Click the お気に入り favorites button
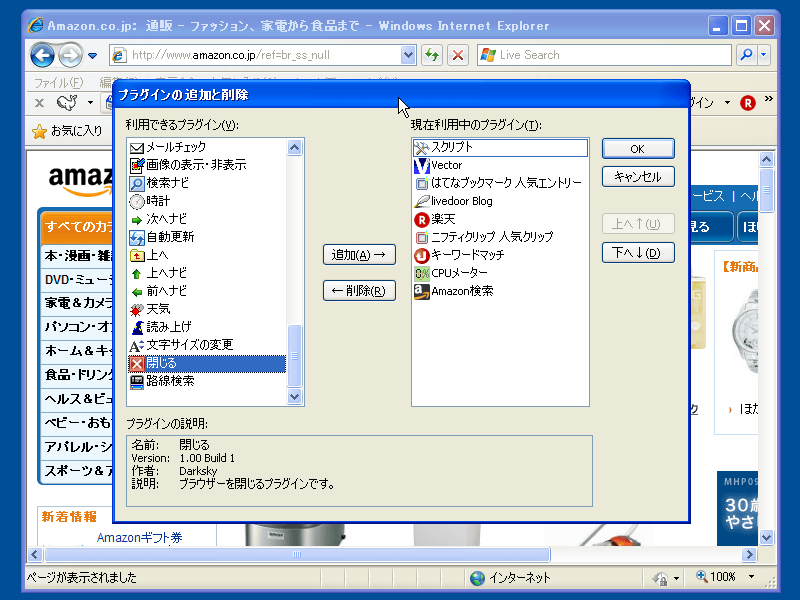The height and width of the screenshot is (600, 800). [67, 131]
